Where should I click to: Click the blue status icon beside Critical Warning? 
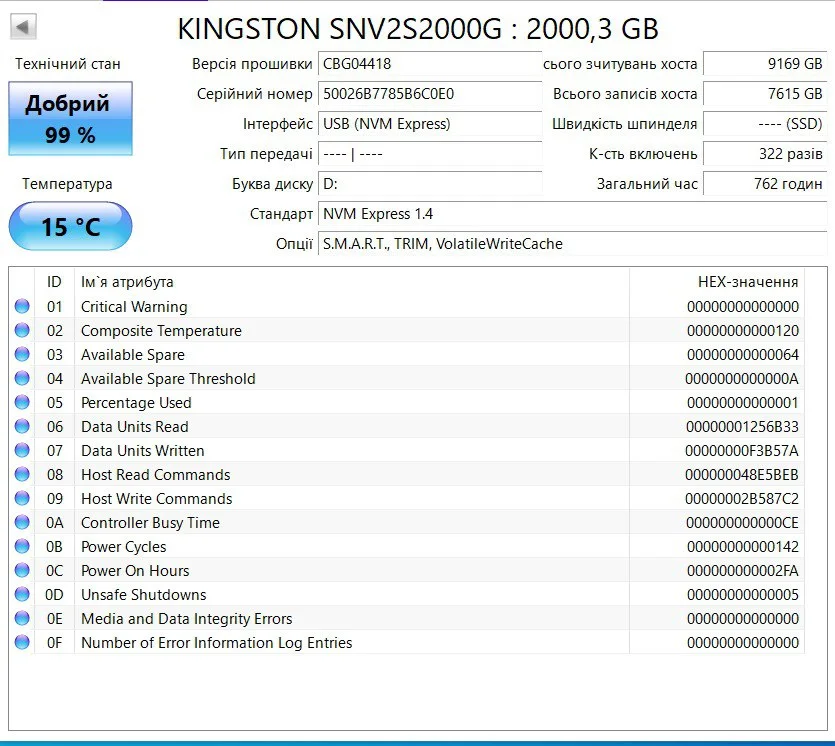pyautogui.click(x=22, y=306)
